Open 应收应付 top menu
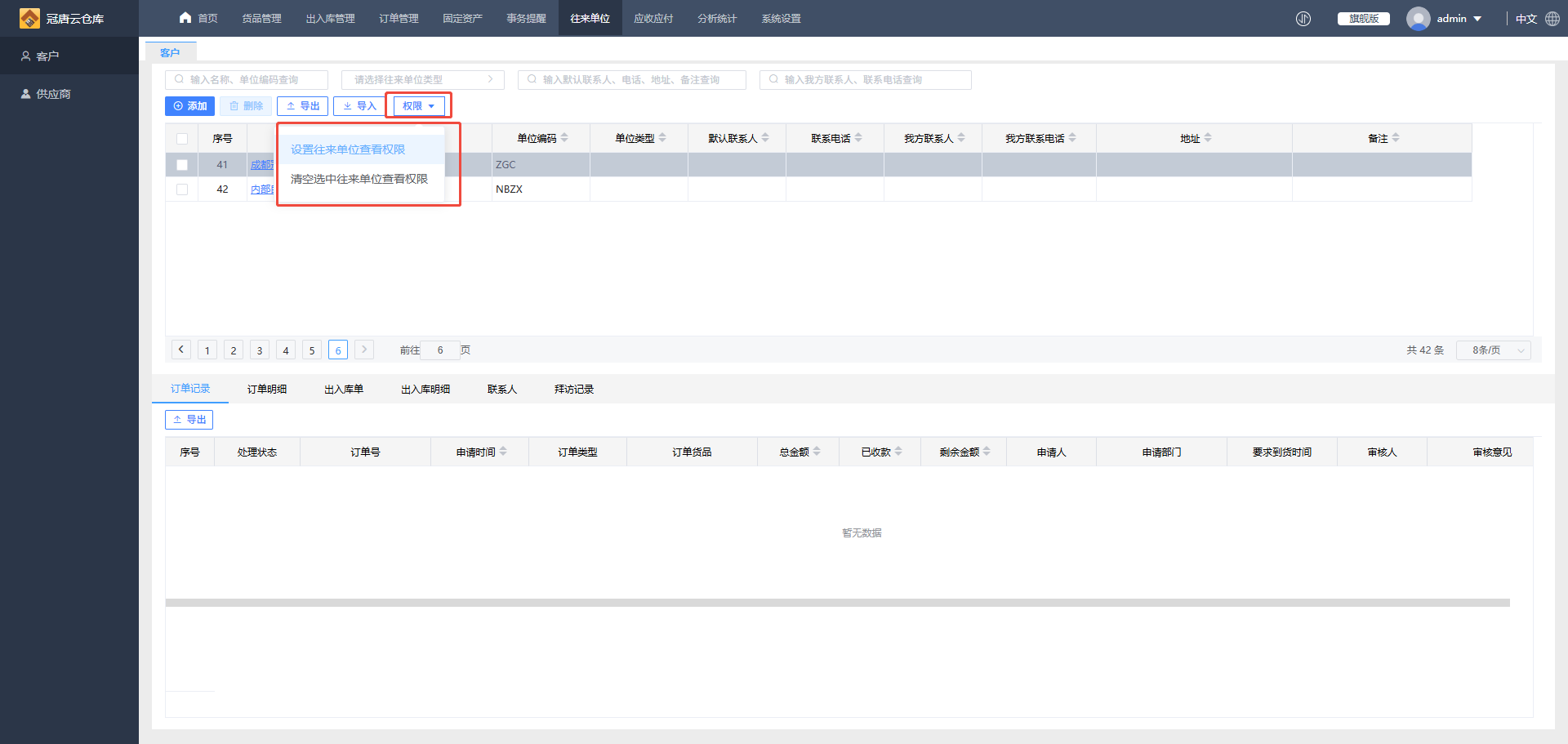The image size is (1568, 744). coord(653,18)
